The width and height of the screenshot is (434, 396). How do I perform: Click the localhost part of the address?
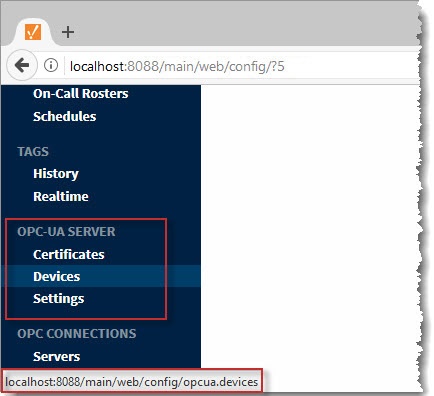pos(97,66)
